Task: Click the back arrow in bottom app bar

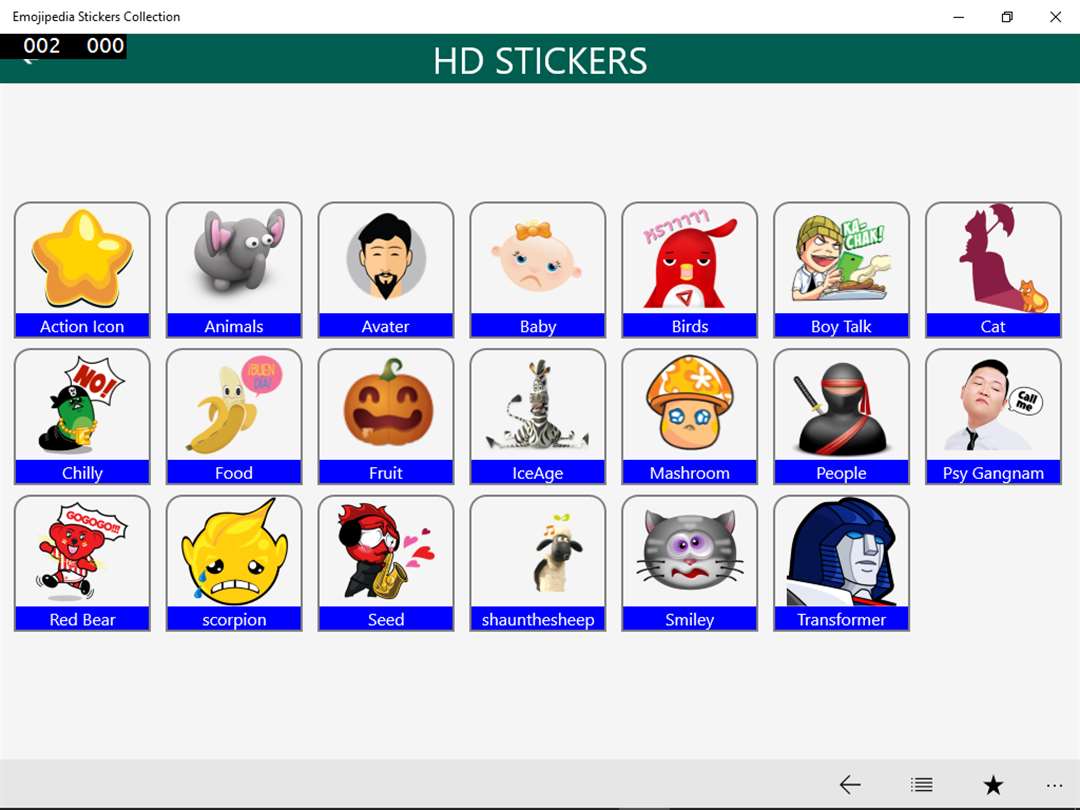Action: [850, 785]
